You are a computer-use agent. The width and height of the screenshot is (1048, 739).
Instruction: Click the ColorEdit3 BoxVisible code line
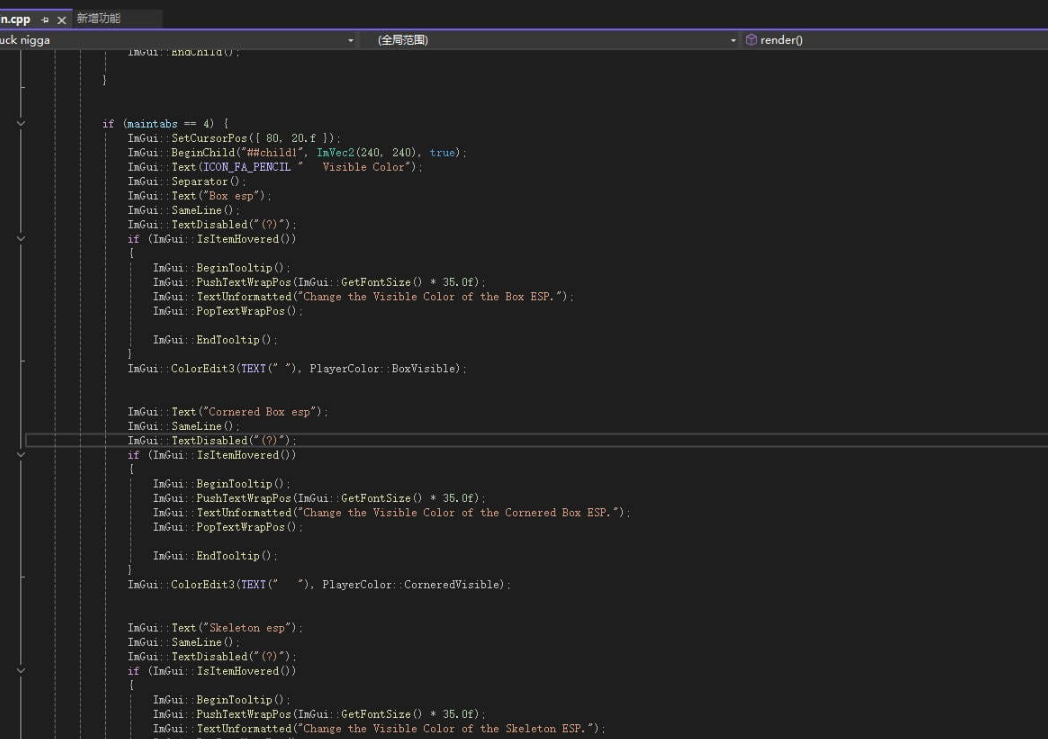coord(297,368)
